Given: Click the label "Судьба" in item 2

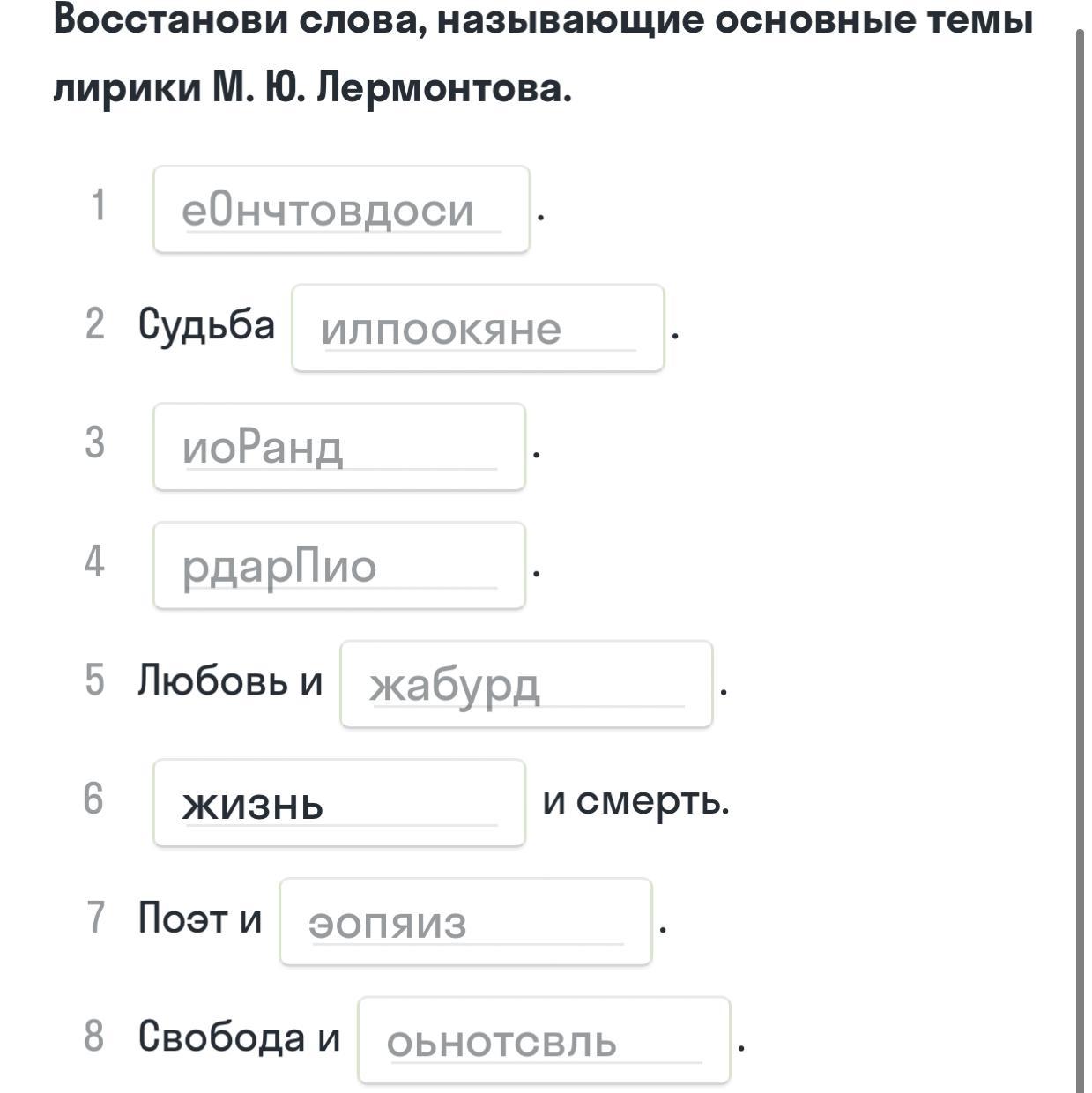Looking at the screenshot, I should 206,325.
